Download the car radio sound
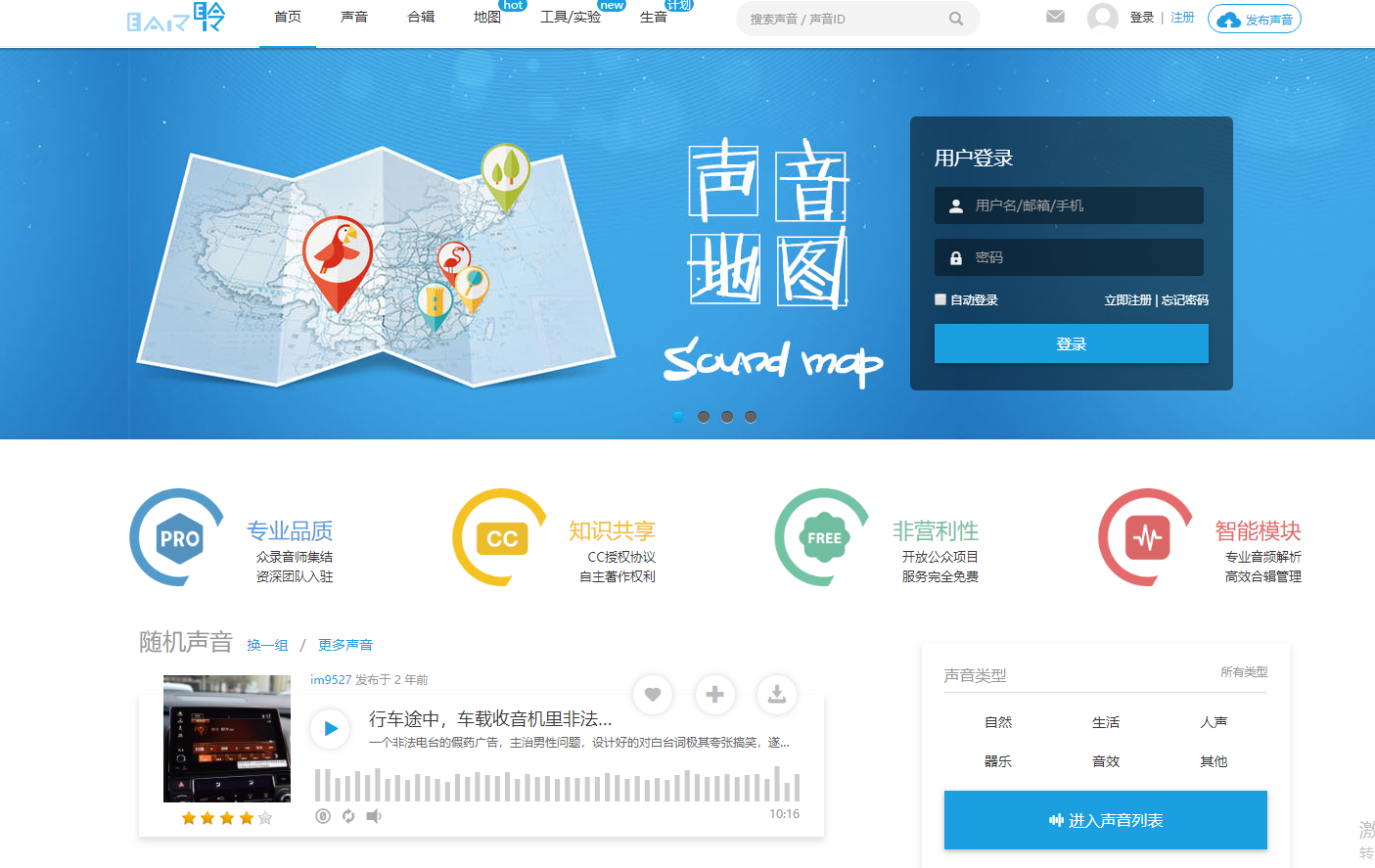 (x=776, y=695)
